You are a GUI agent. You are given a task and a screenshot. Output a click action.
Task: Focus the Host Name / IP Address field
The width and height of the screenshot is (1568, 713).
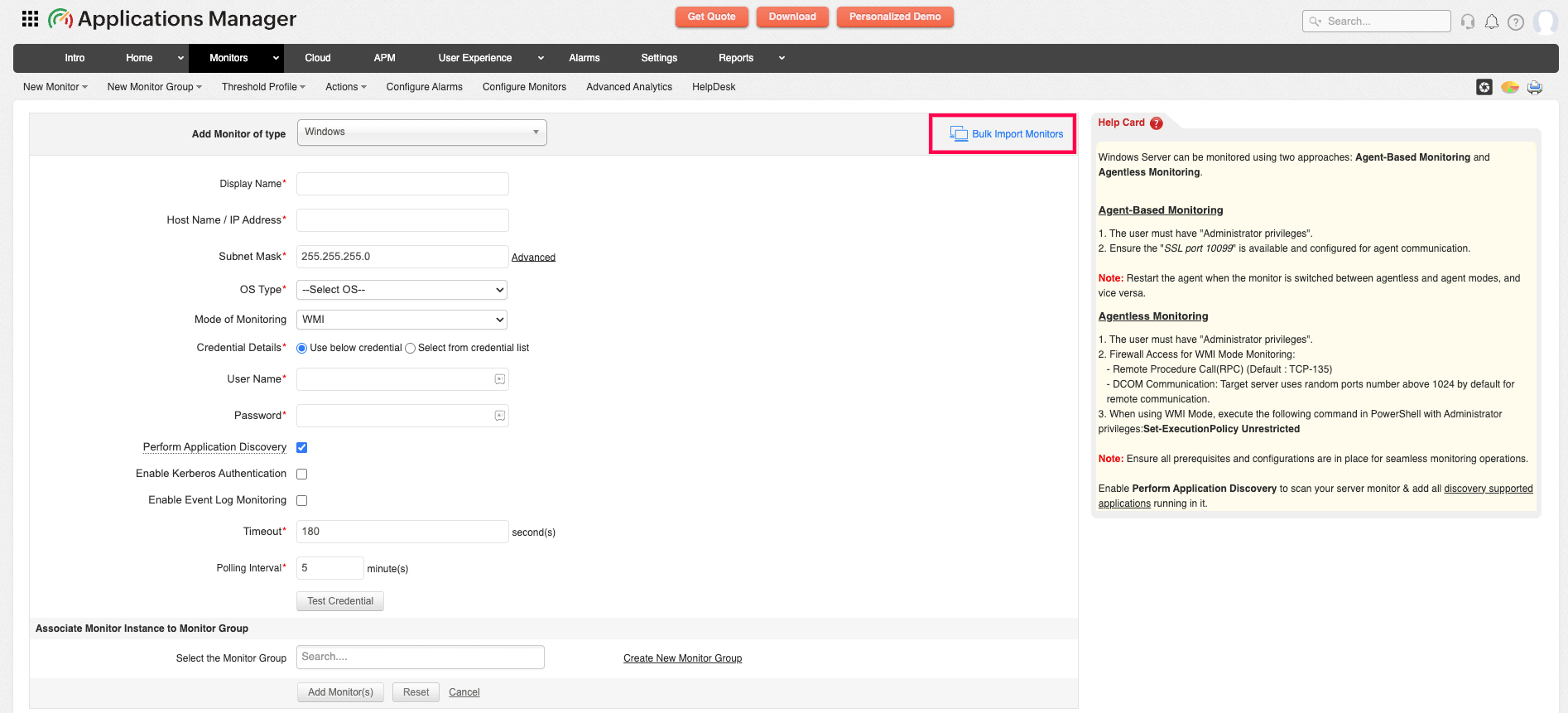tap(402, 220)
